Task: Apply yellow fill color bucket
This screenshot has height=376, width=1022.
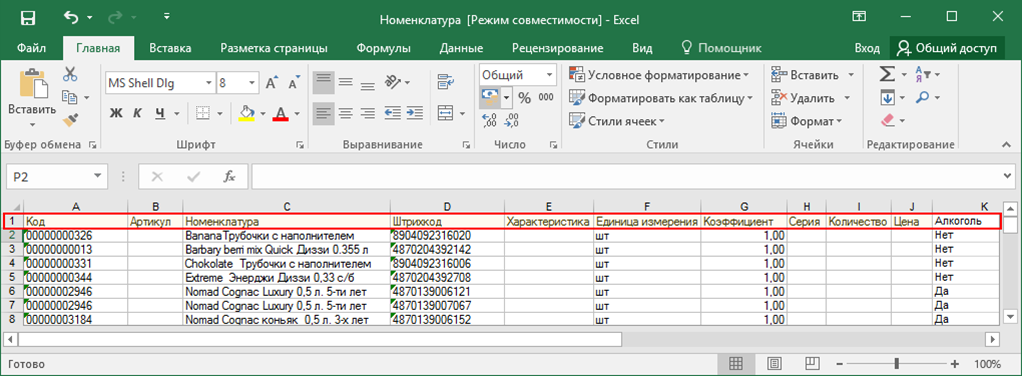Action: [x=247, y=113]
